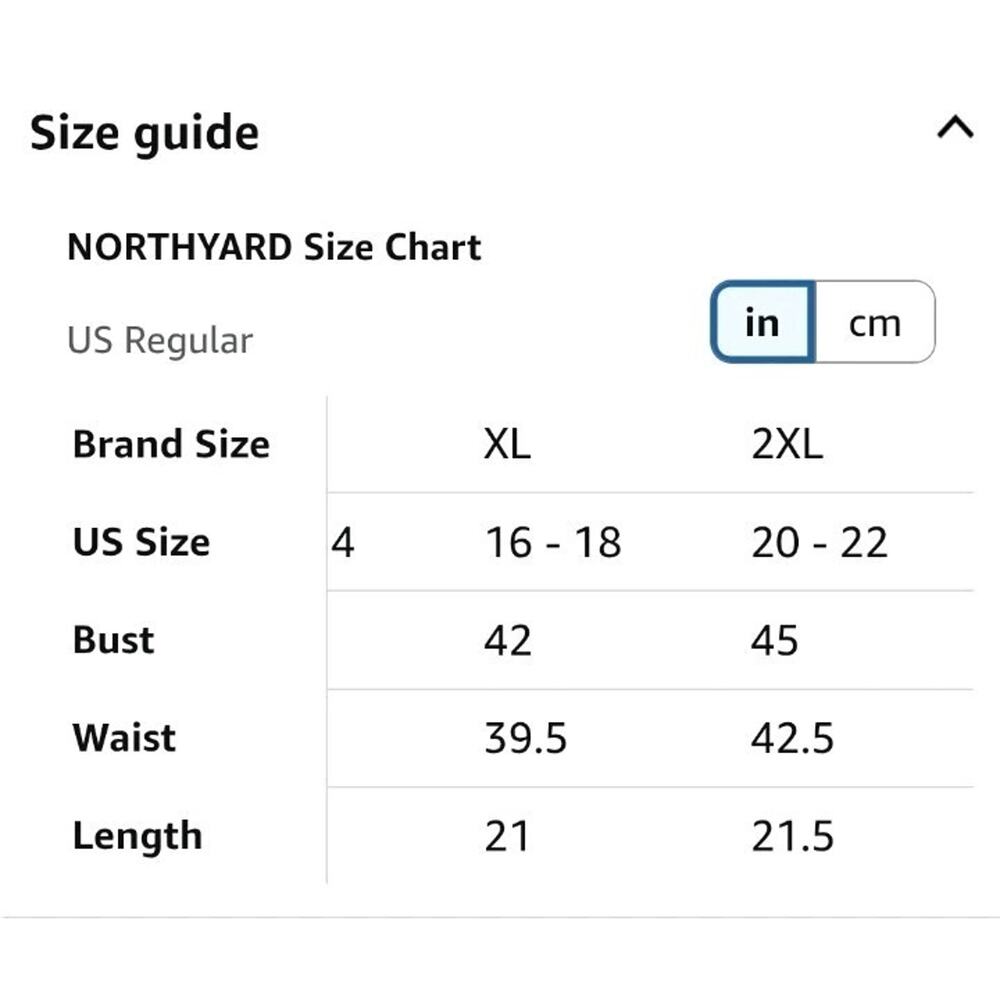Click the 16 - 18 US size value
1000x1000 pixels.
[552, 542]
